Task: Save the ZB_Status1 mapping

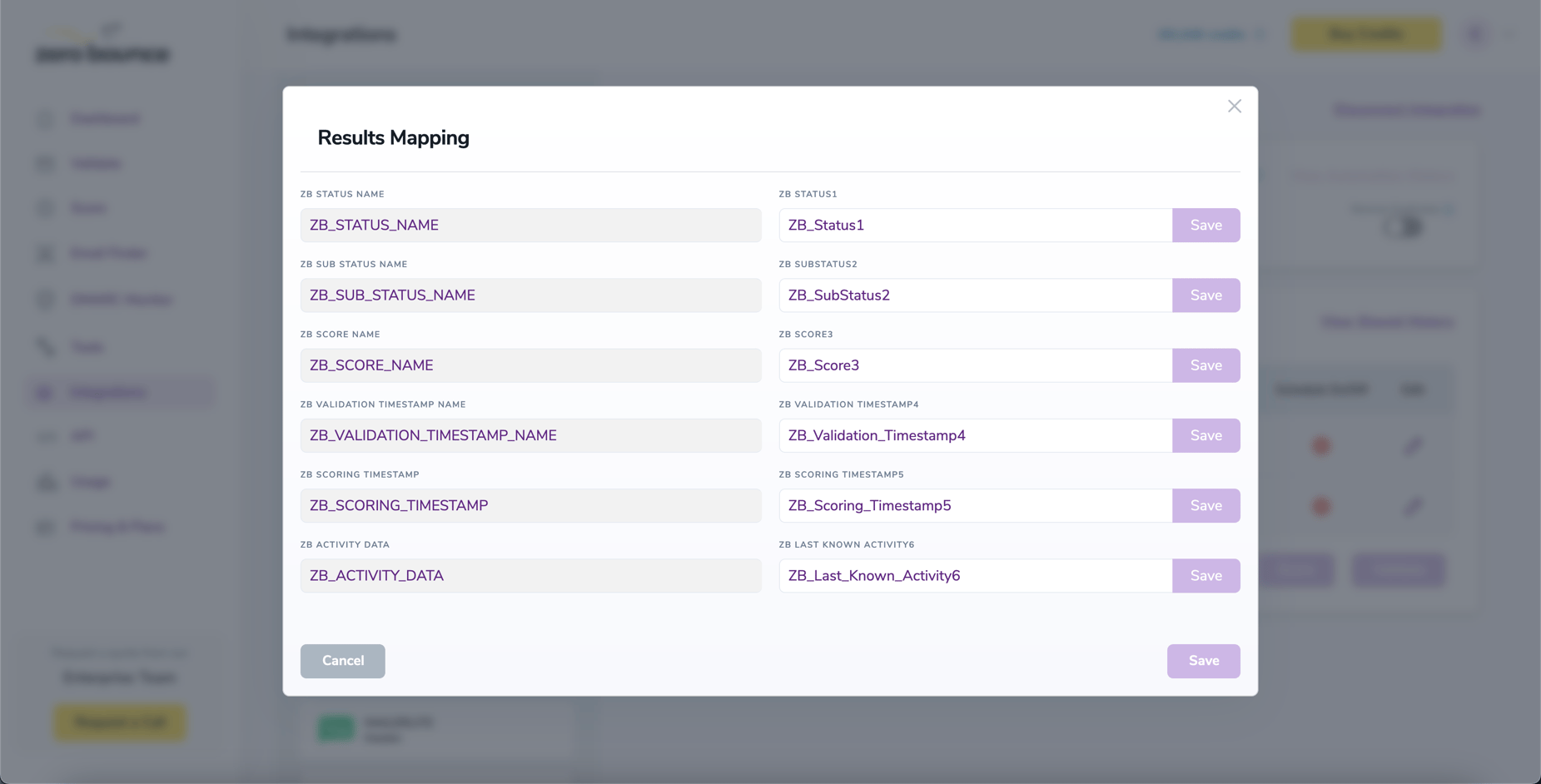Action: pos(1205,226)
